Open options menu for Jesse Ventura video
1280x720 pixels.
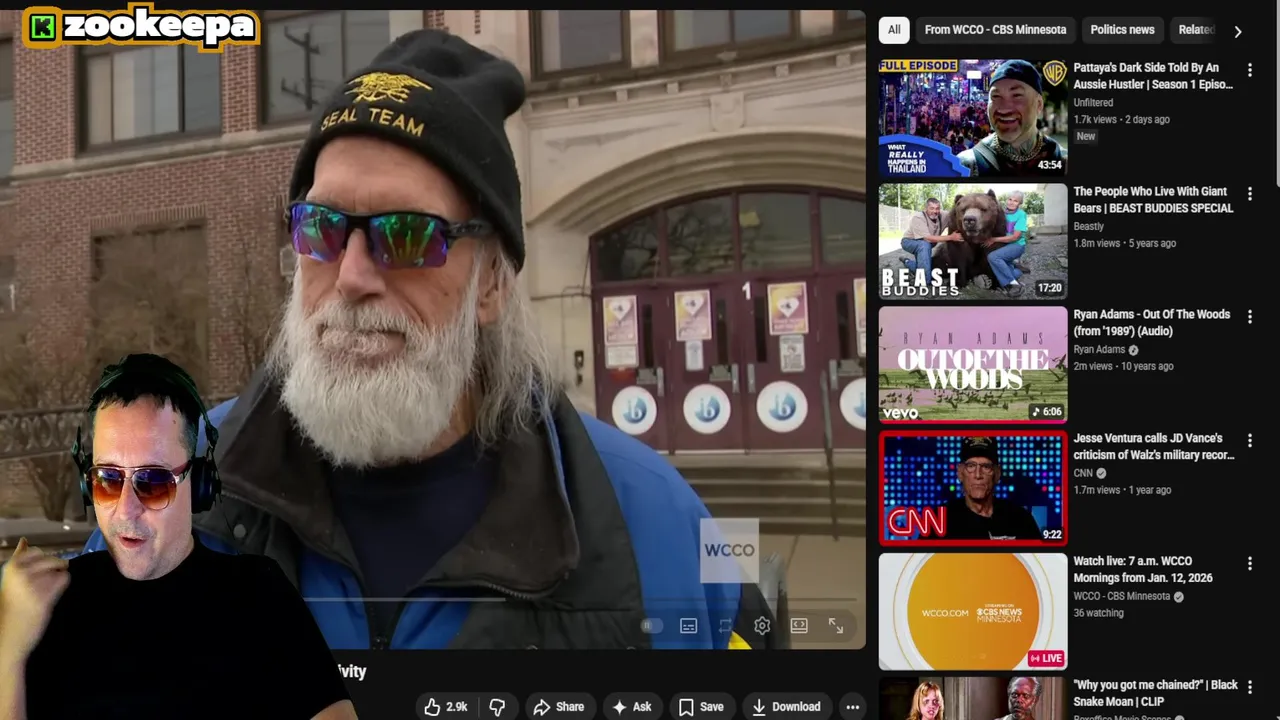point(1249,440)
